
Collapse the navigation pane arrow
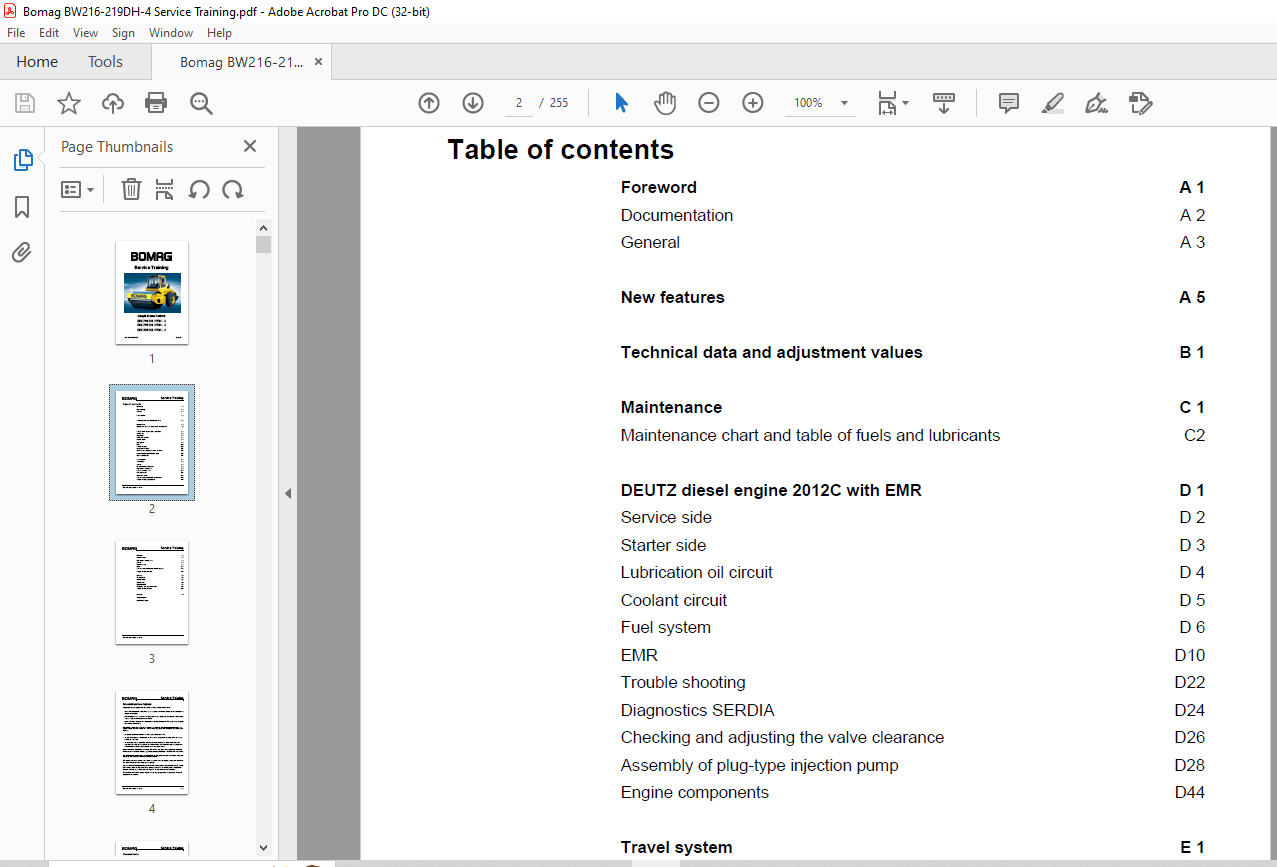[x=288, y=493]
